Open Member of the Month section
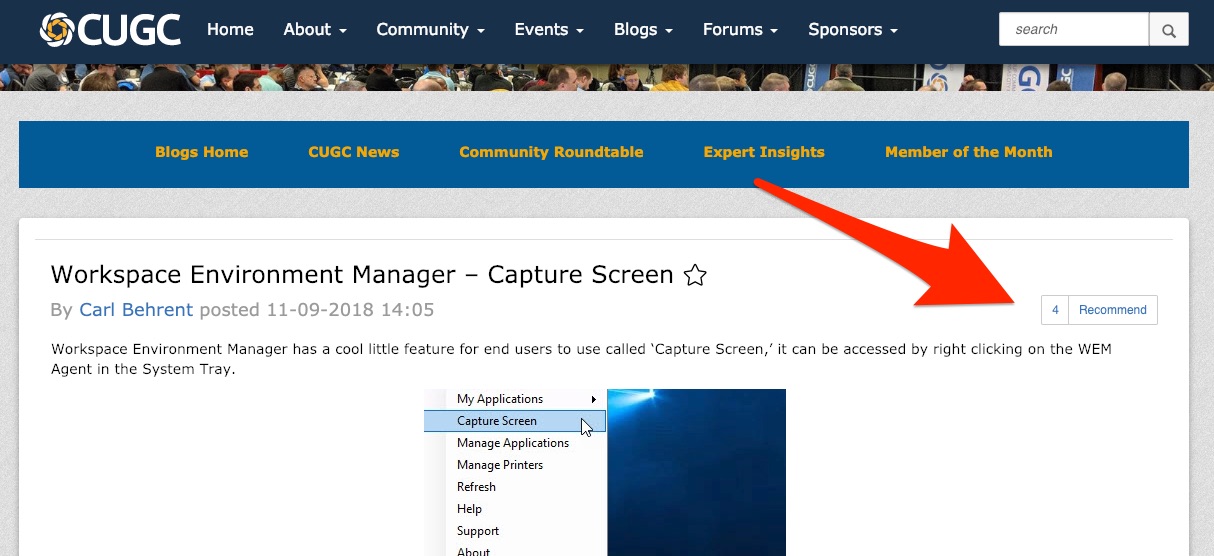The width and height of the screenshot is (1214, 556). (968, 152)
